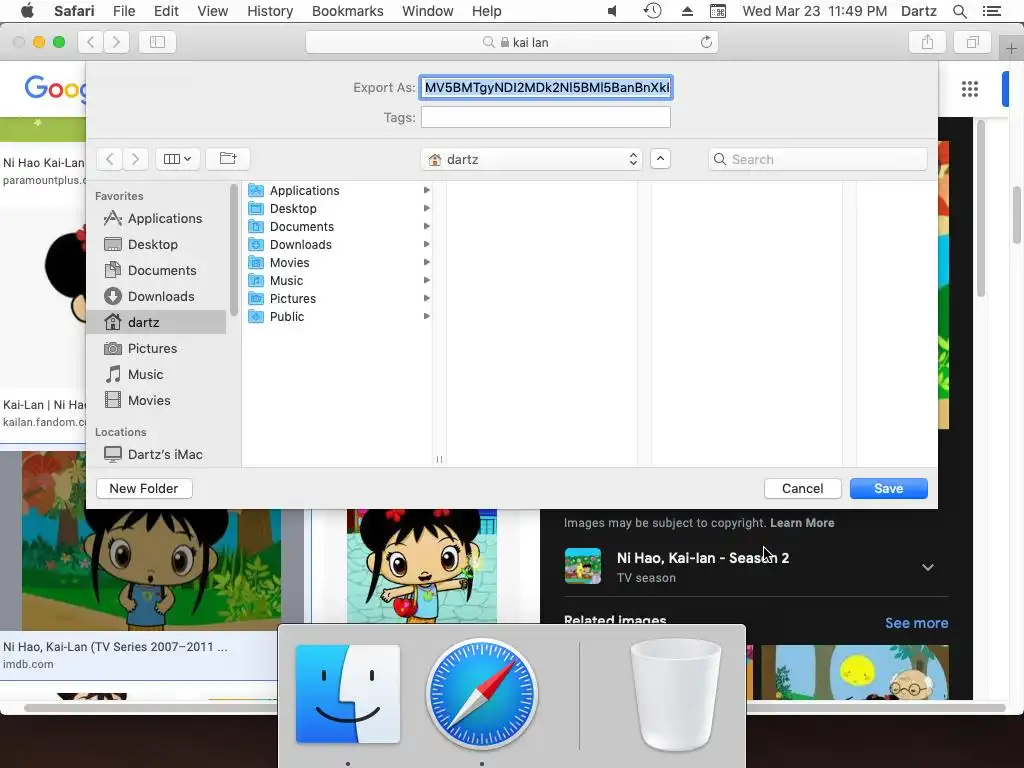The image size is (1024, 768).
Task: Open the History menu
Action: tap(270, 11)
